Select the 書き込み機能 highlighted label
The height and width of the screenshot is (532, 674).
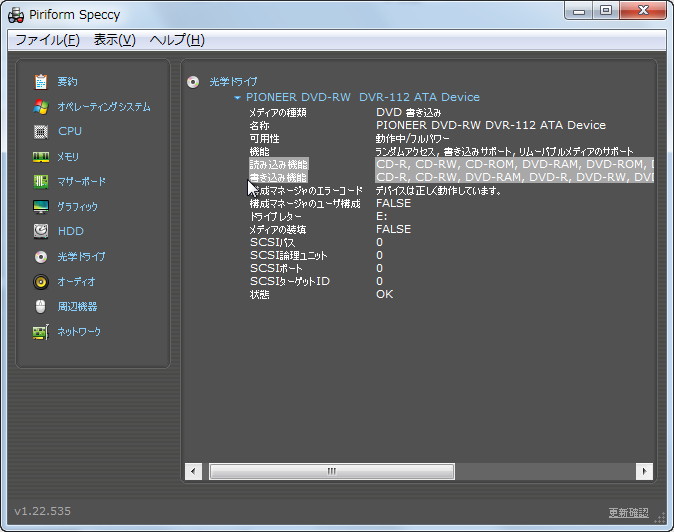click(x=279, y=177)
